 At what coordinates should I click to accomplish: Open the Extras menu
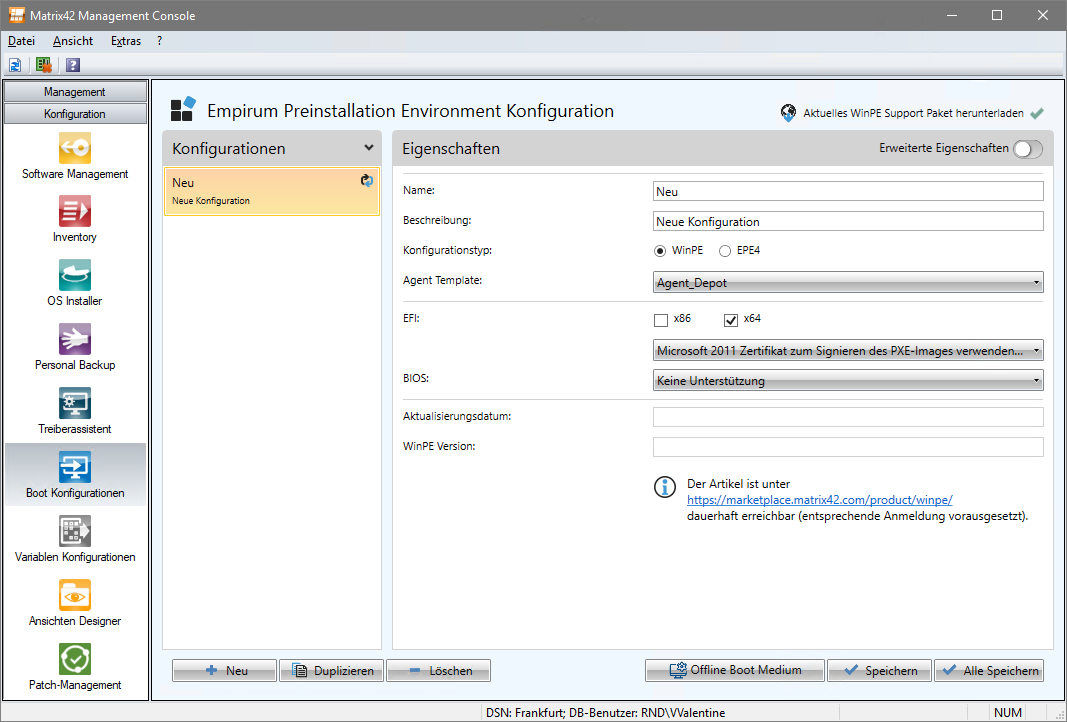point(125,41)
